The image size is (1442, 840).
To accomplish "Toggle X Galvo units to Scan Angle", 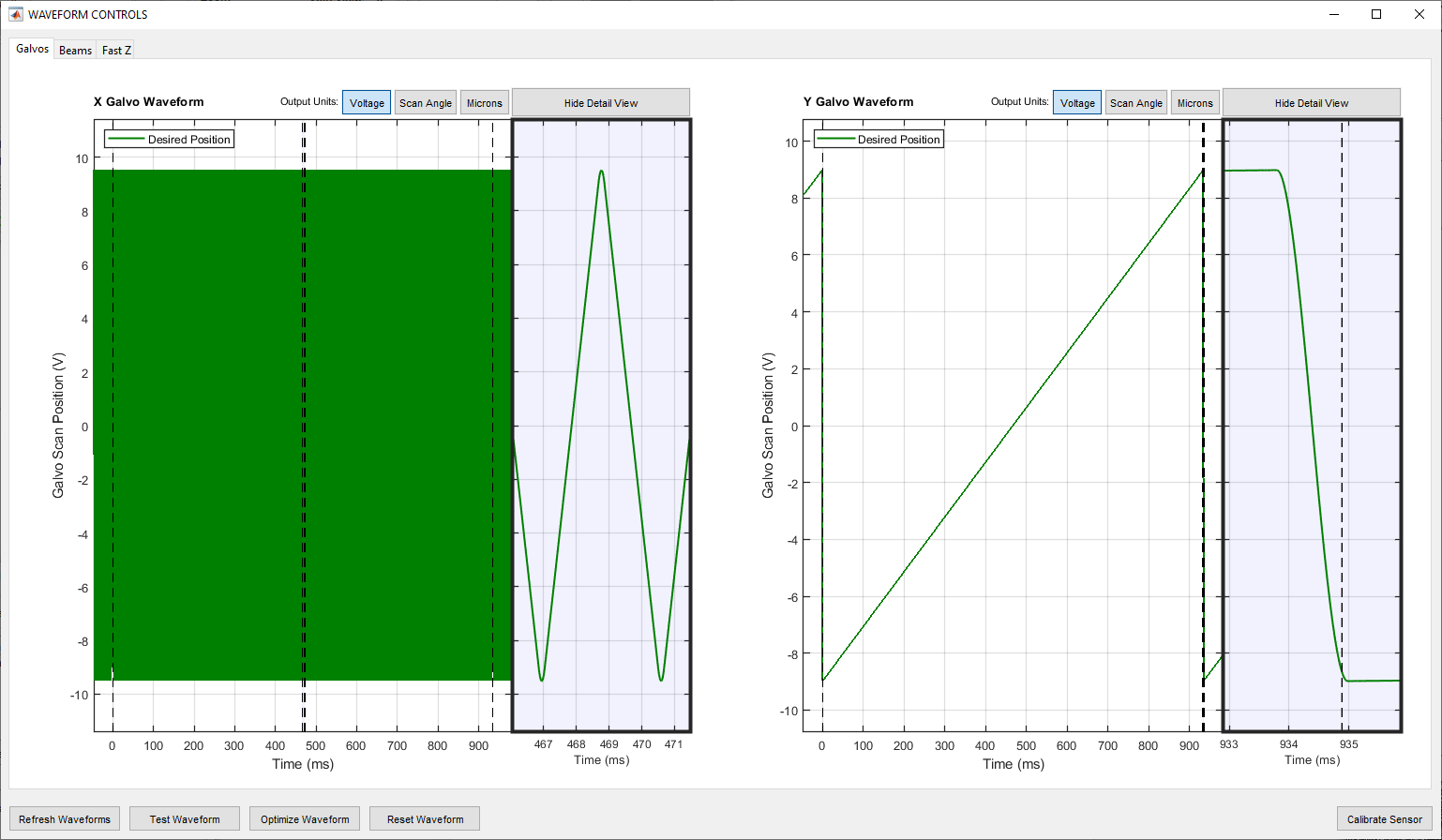I will (x=426, y=103).
